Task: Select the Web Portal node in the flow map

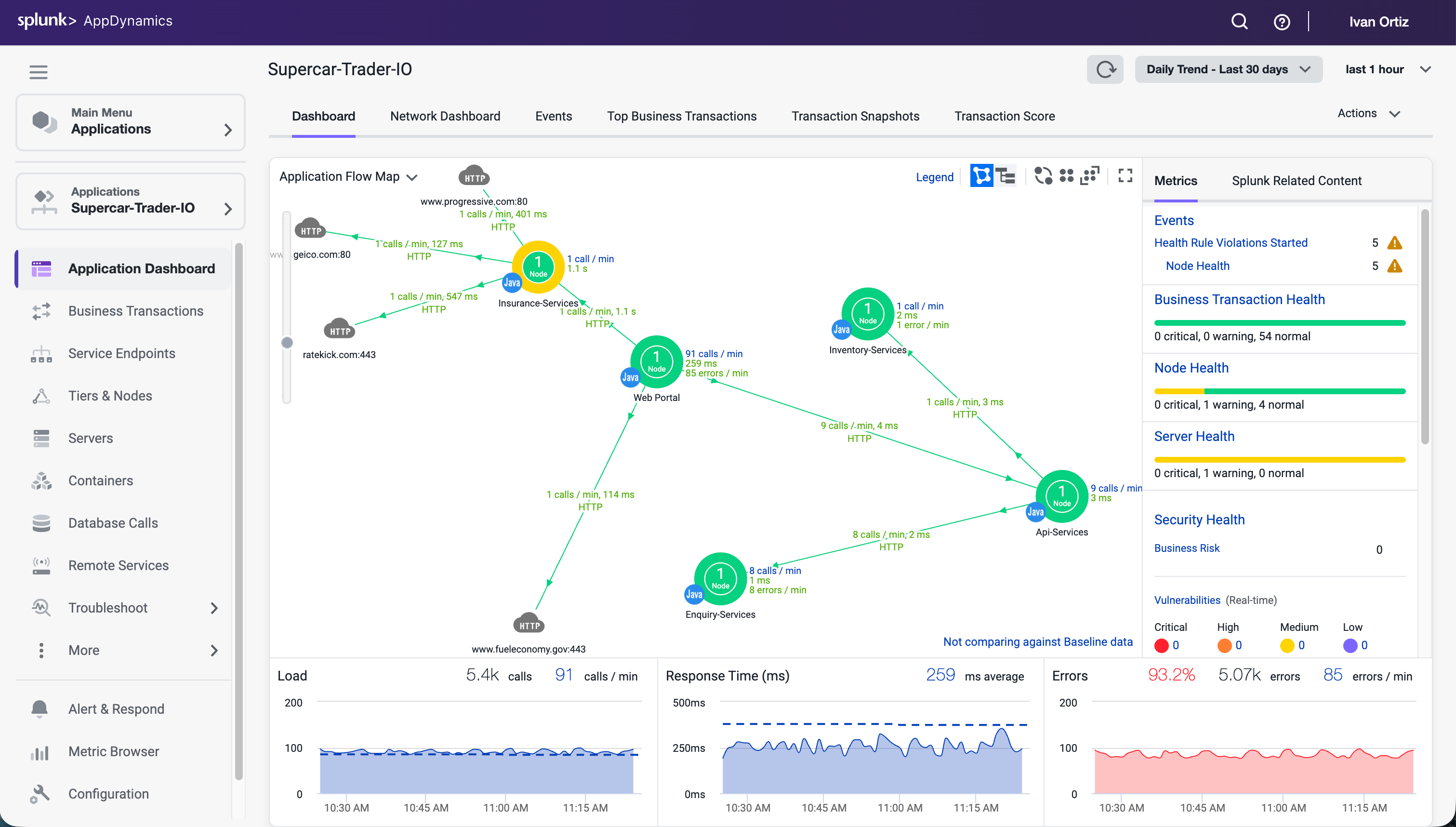Action: coord(656,361)
